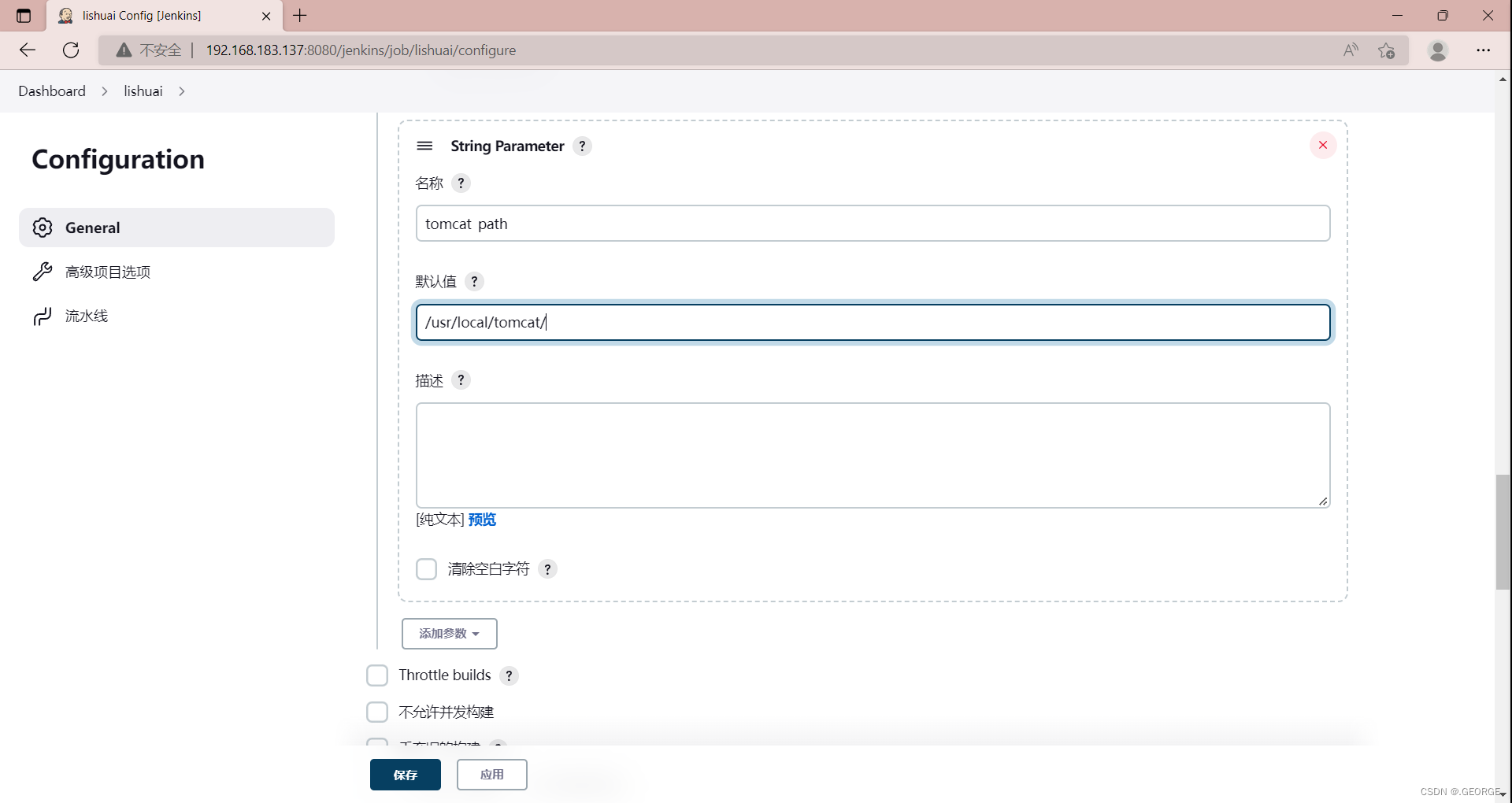The height and width of the screenshot is (803, 1512).
Task: Enable the Throttle builds checkbox
Action: click(x=377, y=675)
